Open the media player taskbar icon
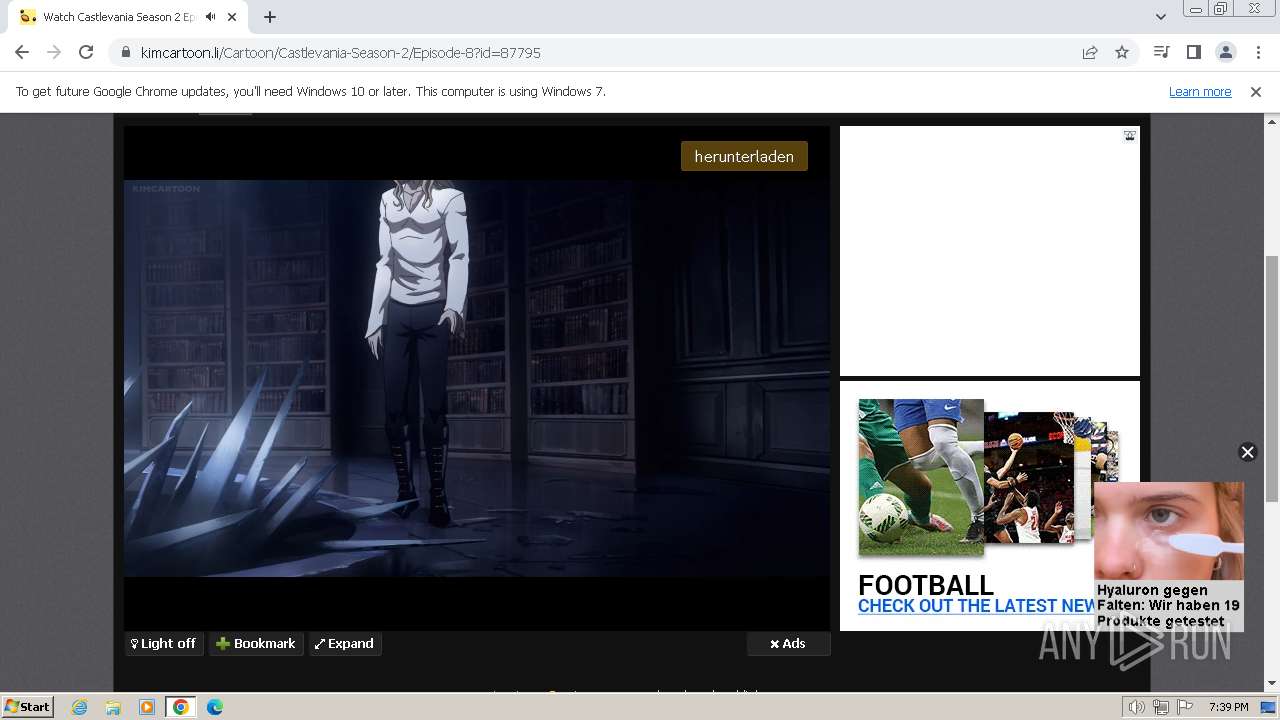The image size is (1280, 720). tap(147, 707)
